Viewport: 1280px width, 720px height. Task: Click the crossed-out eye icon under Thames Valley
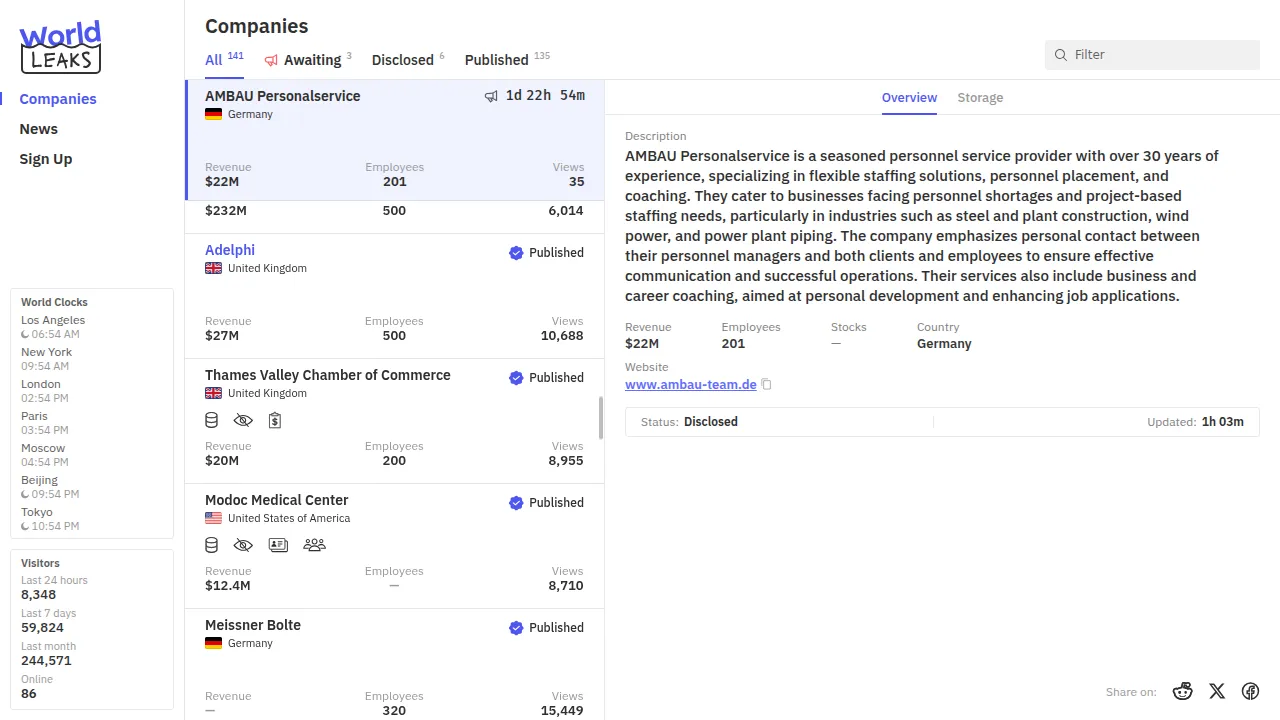[243, 420]
